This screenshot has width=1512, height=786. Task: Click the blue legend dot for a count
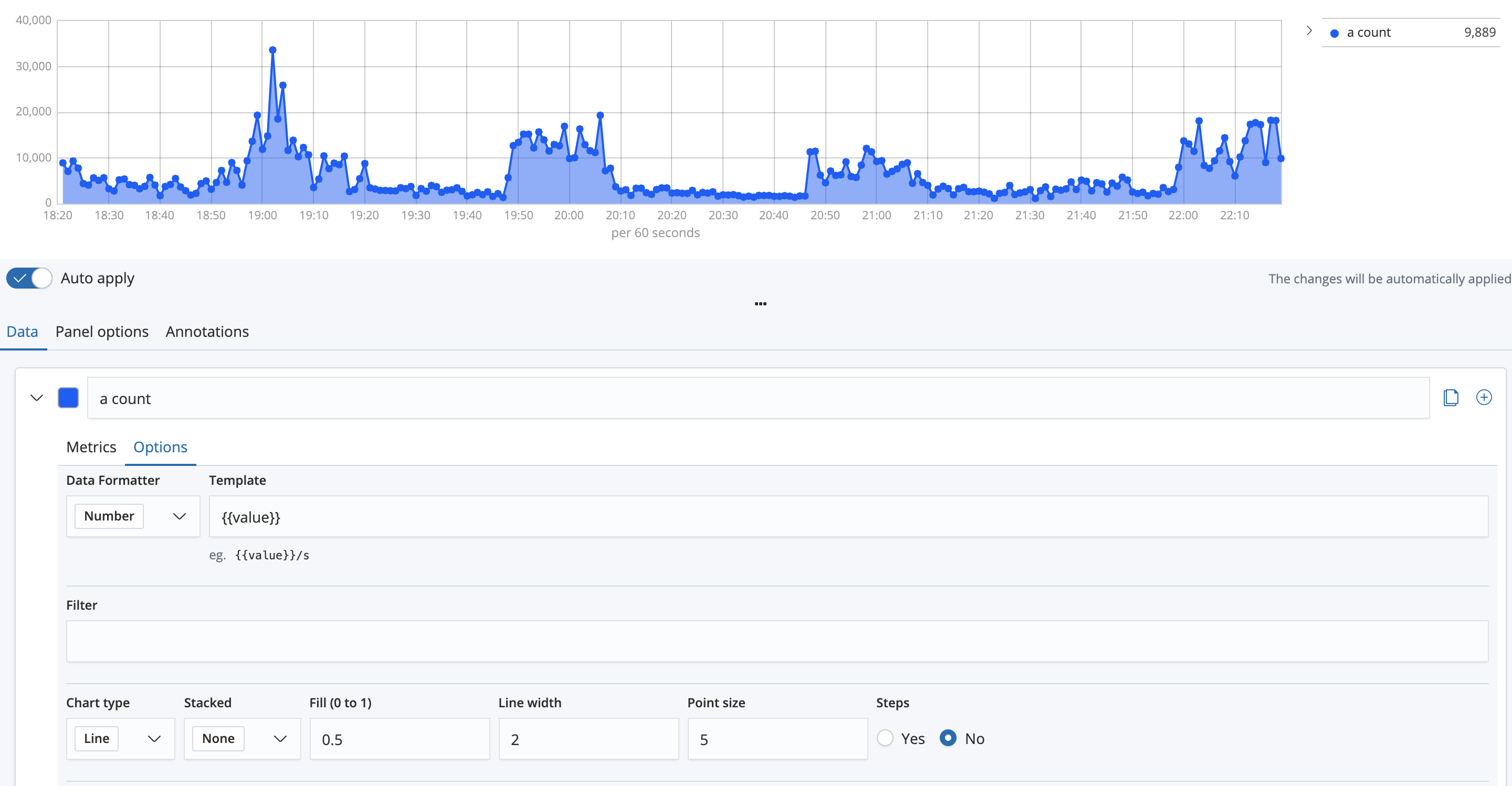pos(1334,34)
